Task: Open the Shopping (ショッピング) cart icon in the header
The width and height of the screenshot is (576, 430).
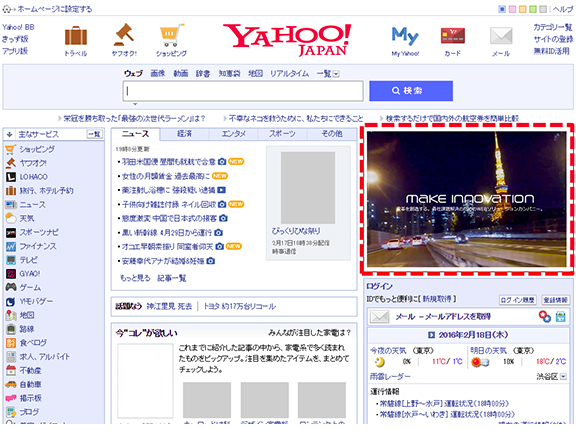Action: 171,35
